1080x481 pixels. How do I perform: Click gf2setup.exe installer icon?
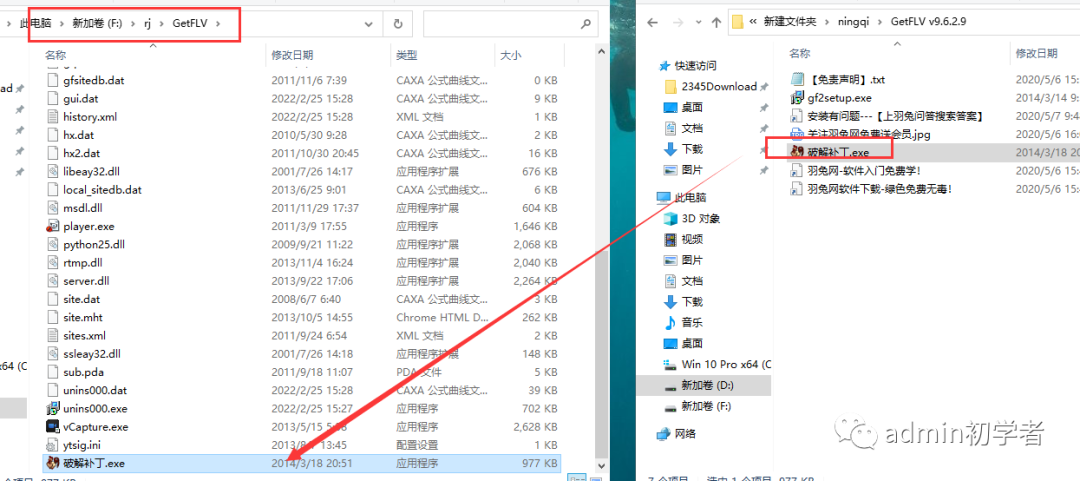[x=798, y=98]
